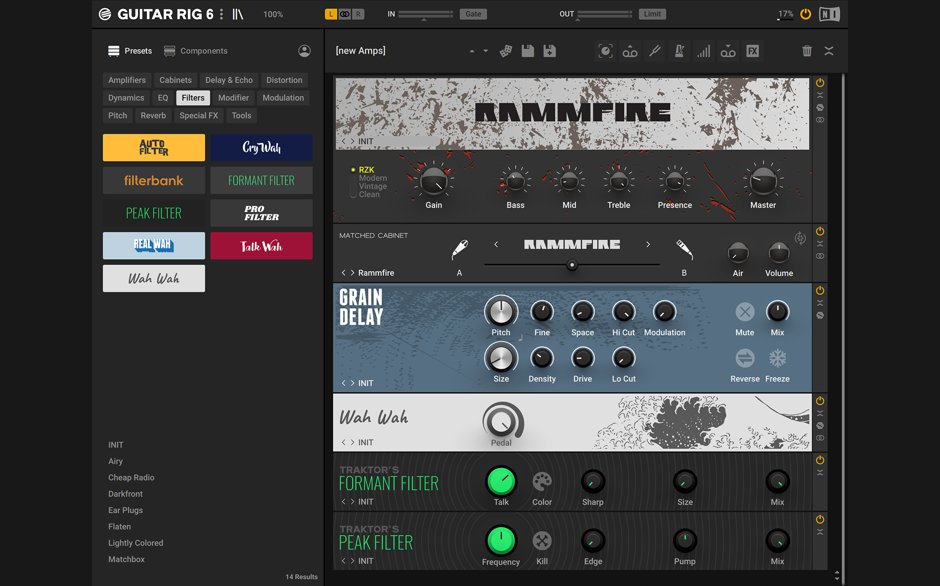The width and height of the screenshot is (940, 586).
Task: Open the preset volume bars icon
Action: (703, 51)
